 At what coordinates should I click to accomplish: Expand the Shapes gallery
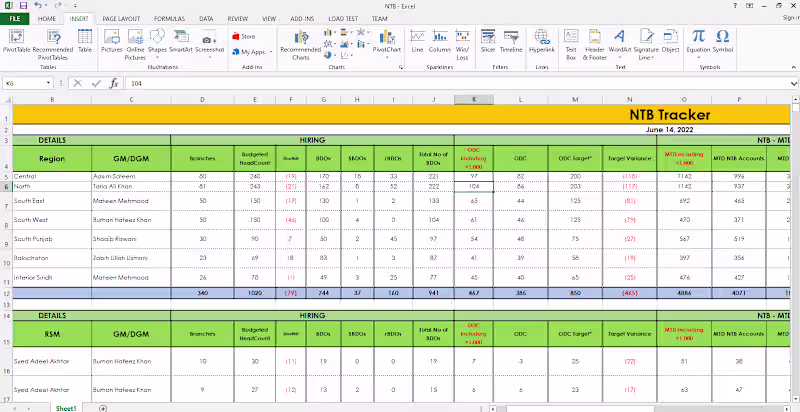pyautogui.click(x=157, y=58)
